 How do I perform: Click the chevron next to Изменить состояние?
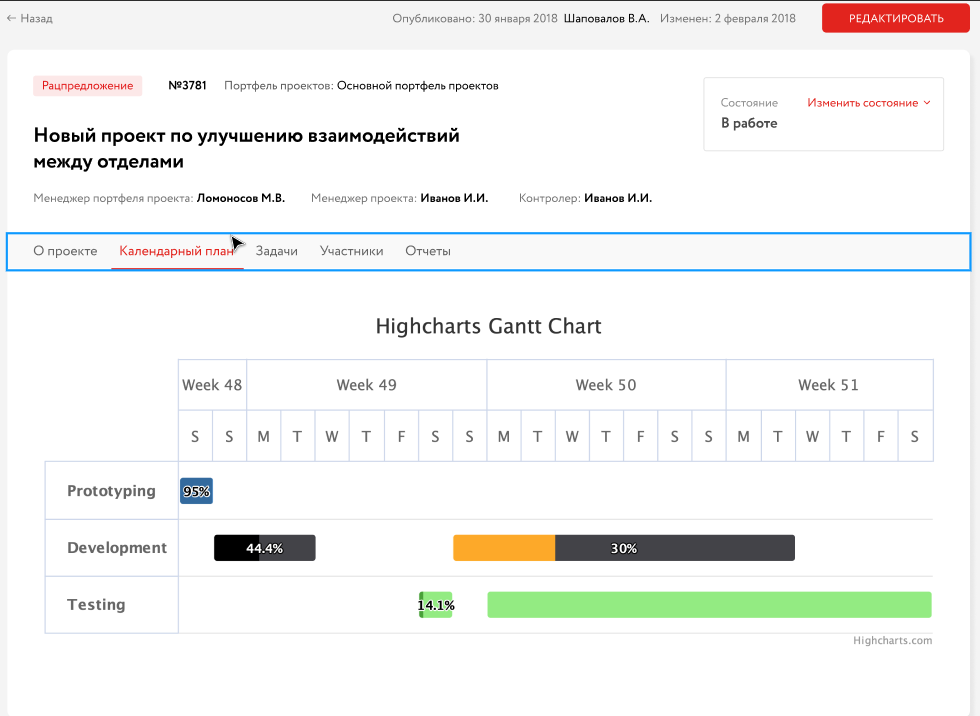pos(927,103)
